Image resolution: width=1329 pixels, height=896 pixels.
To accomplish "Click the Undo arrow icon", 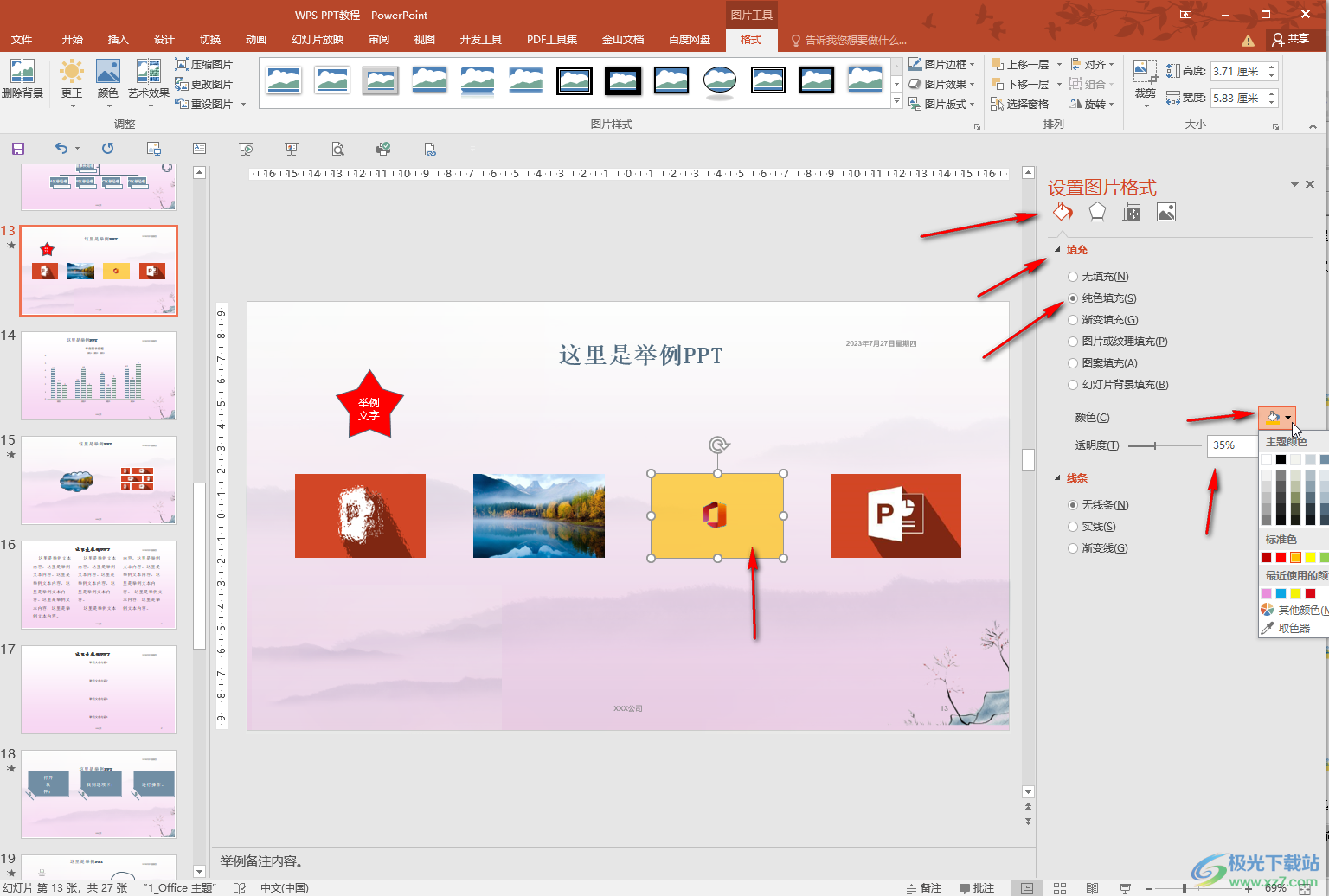I will pyautogui.click(x=61, y=149).
